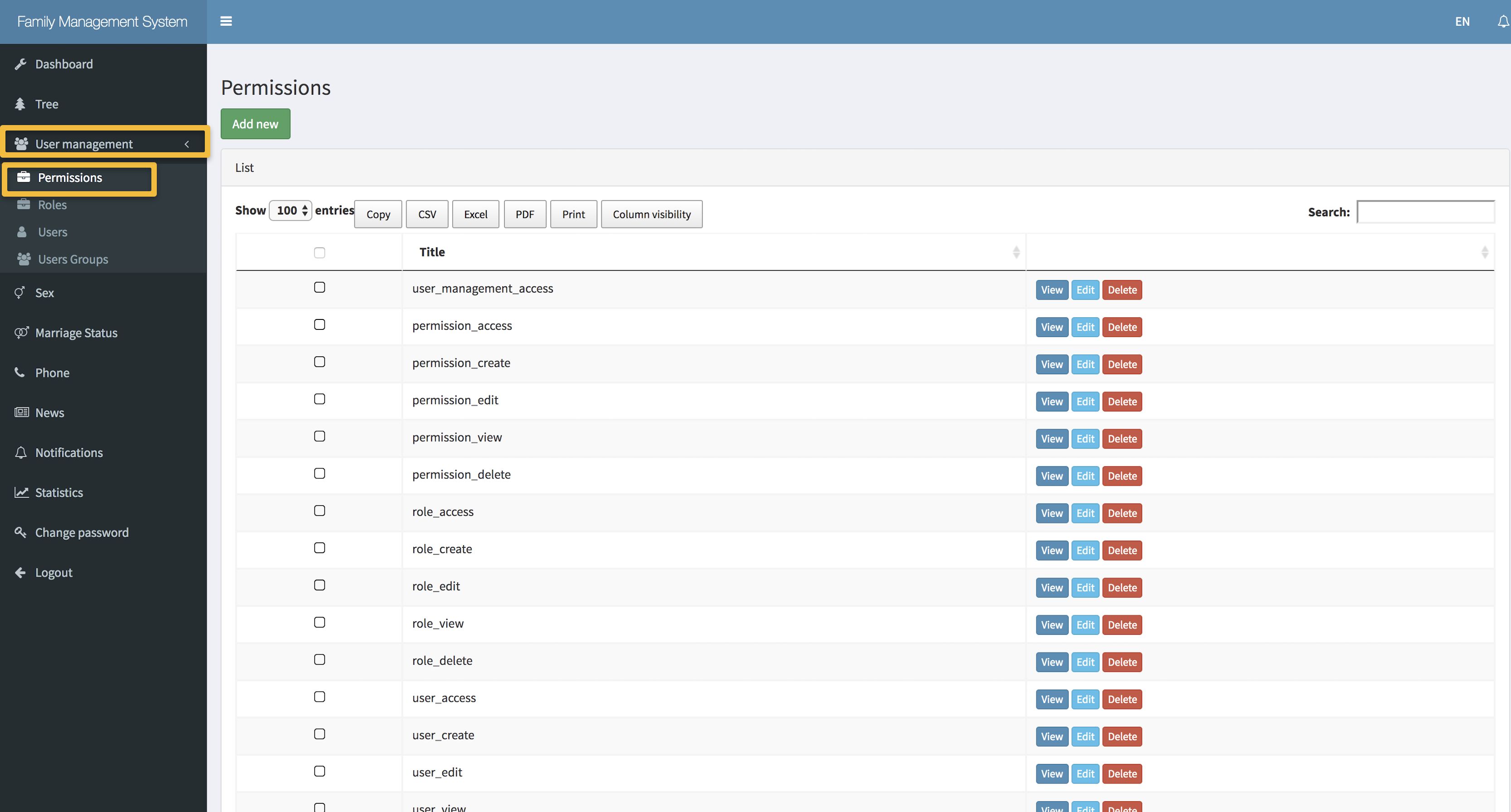This screenshot has width=1511, height=812.
Task: Open the notifications bell in header
Action: [1502, 22]
